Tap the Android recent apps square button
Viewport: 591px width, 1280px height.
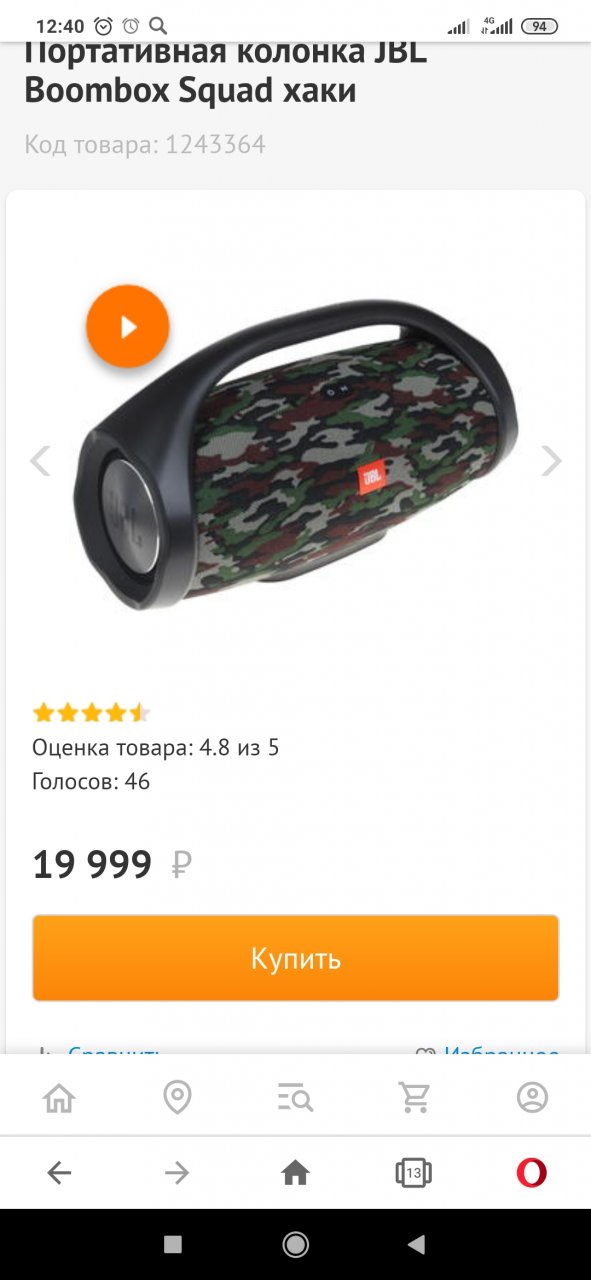pos(173,1244)
